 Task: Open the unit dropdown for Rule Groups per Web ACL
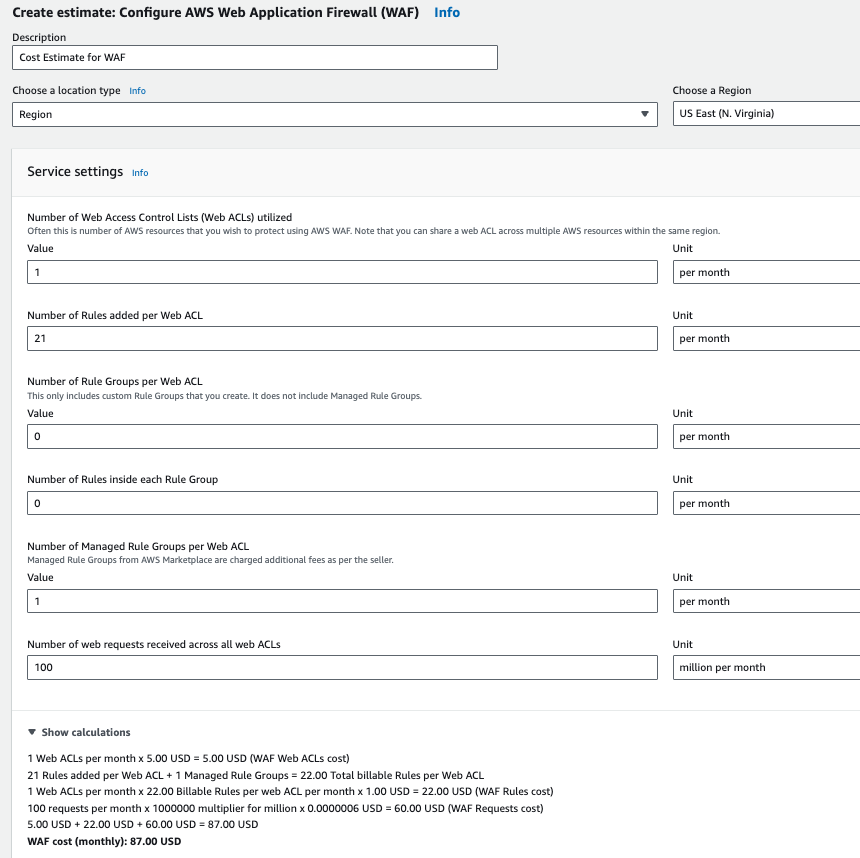click(x=766, y=436)
